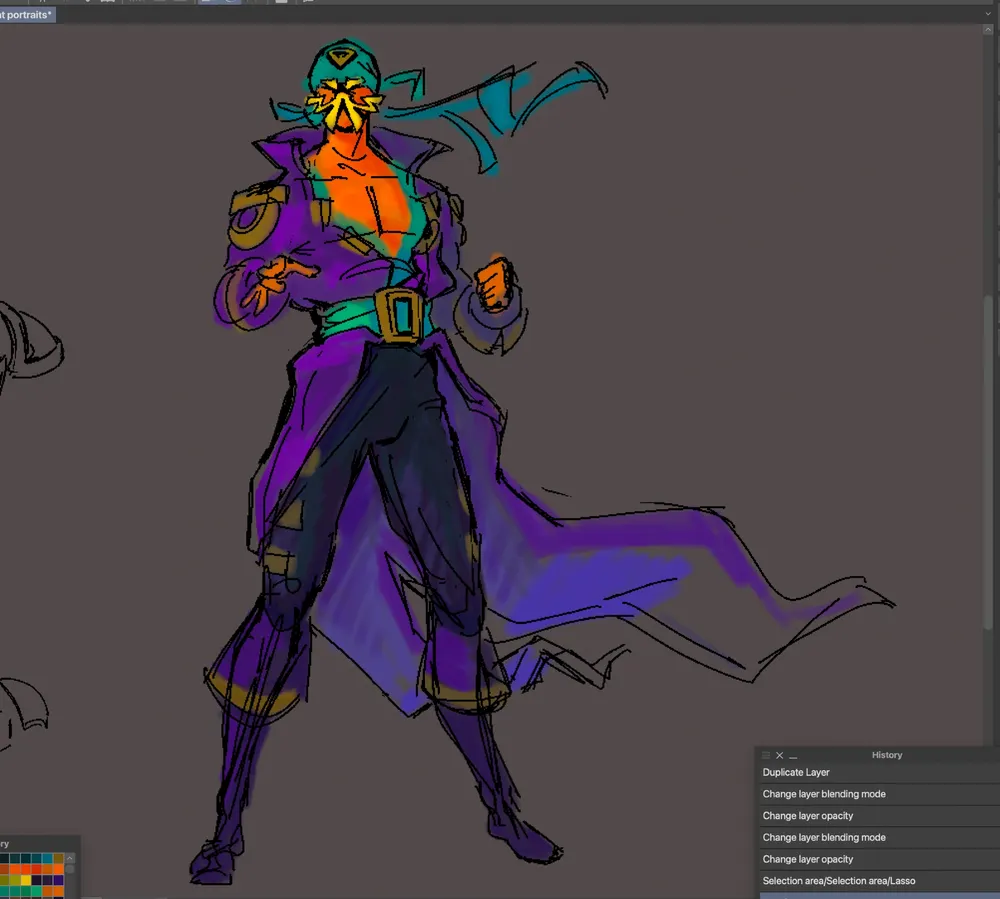The height and width of the screenshot is (899, 1000).
Task: Pick the gold-brown swatch in the top row
Action: click(58, 858)
